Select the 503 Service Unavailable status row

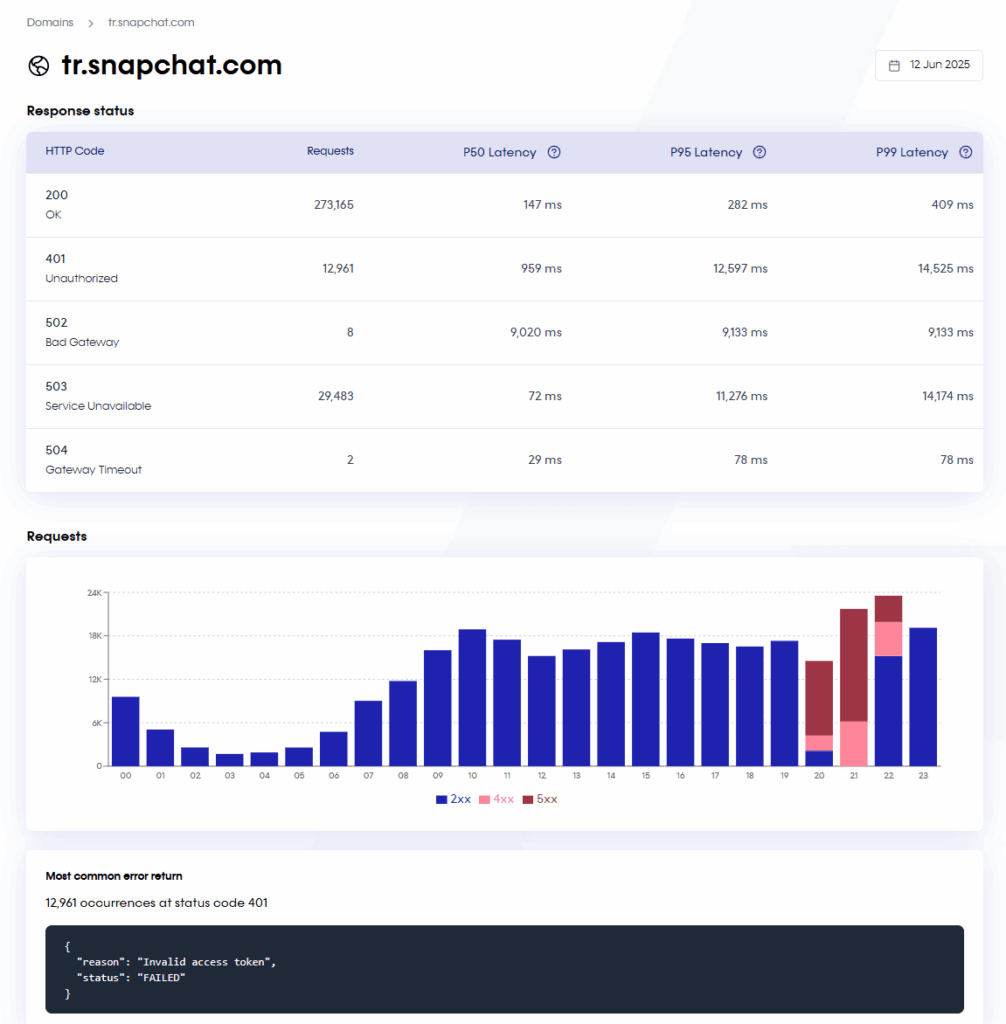[x=504, y=396]
